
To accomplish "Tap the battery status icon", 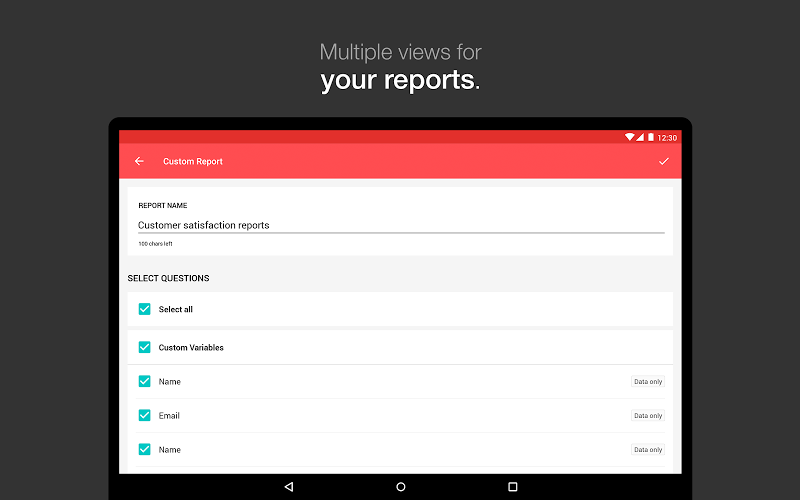I will coord(651,137).
